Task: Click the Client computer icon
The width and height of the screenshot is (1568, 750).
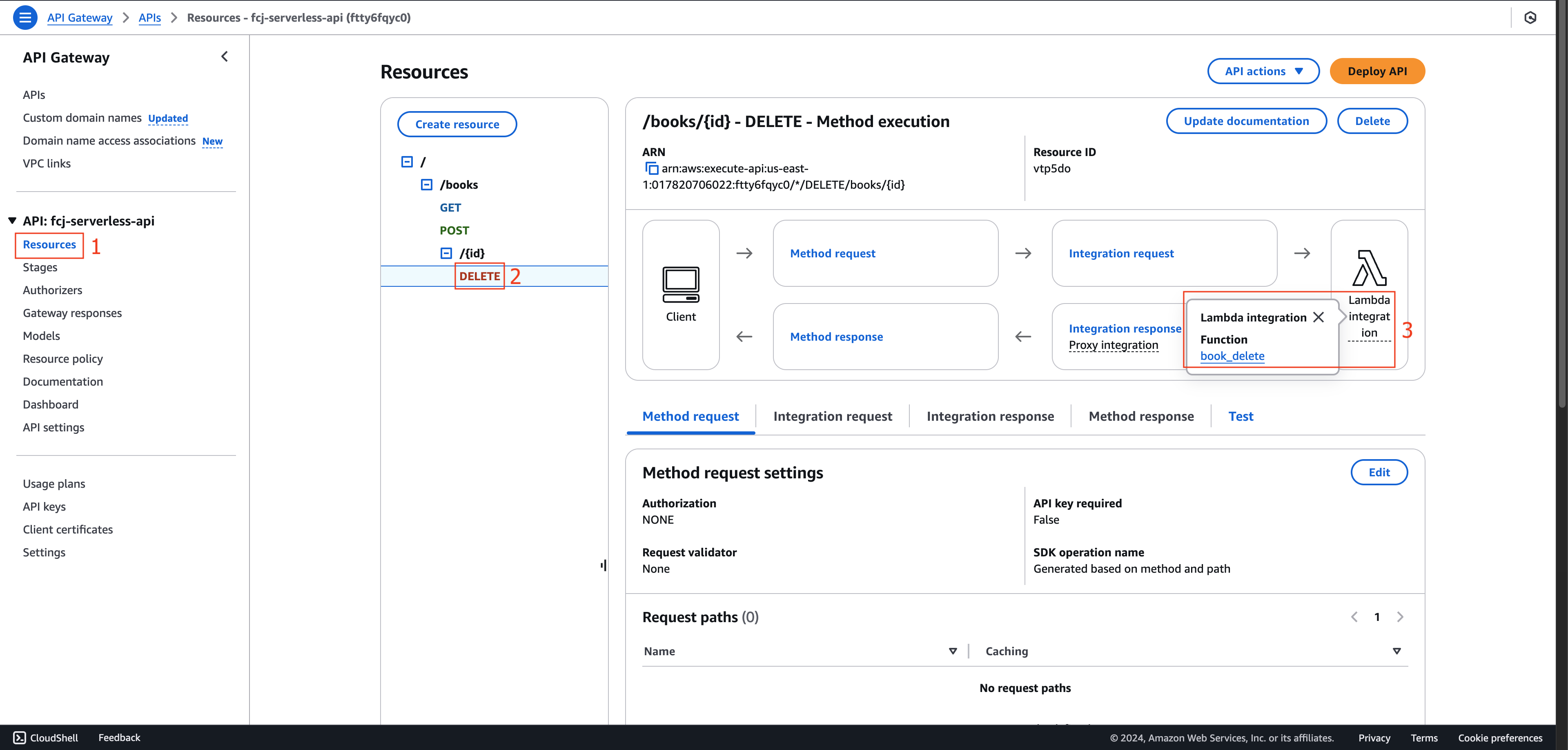Action: (681, 285)
